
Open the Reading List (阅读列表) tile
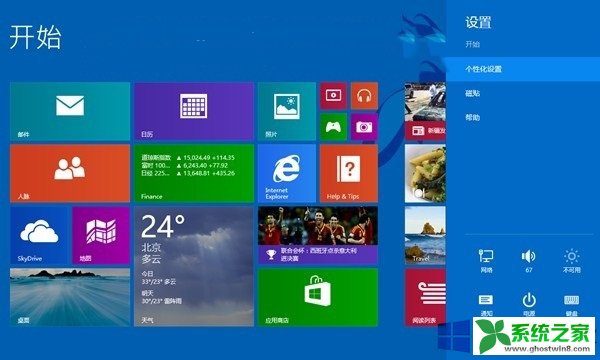pyautogui.click(x=425, y=297)
